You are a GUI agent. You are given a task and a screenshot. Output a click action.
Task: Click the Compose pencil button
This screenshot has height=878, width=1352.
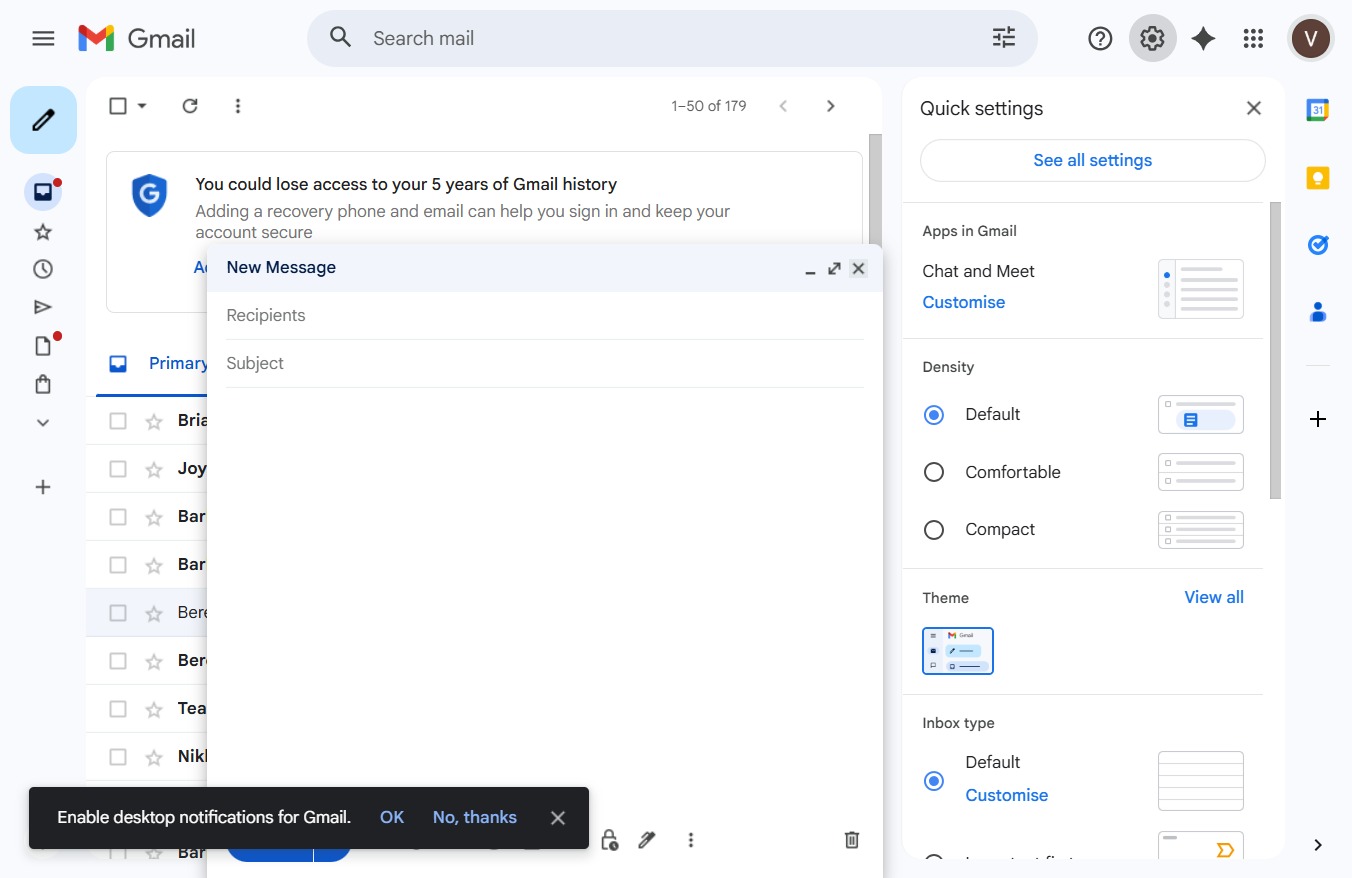click(x=43, y=120)
